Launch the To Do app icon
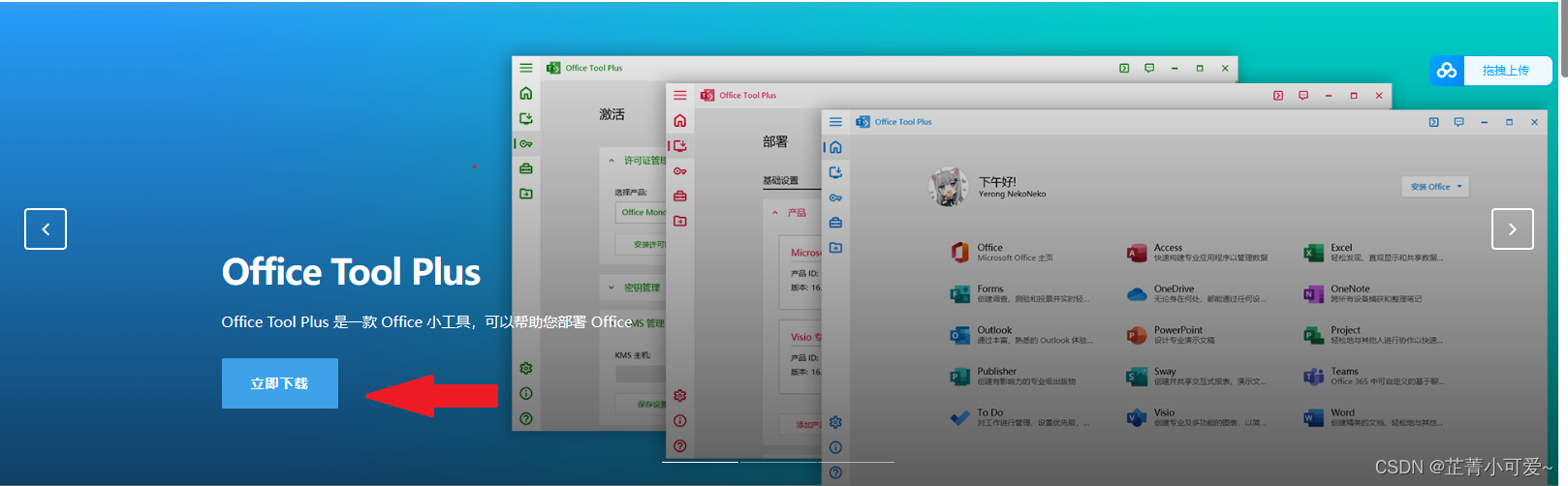The image size is (1568, 486). [x=959, y=417]
